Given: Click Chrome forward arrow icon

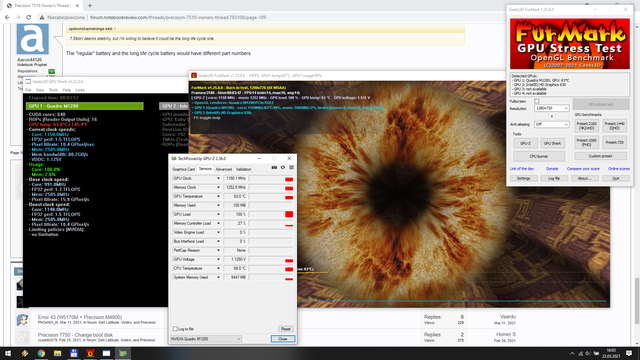Looking at the screenshot, I should [x=18, y=18].
